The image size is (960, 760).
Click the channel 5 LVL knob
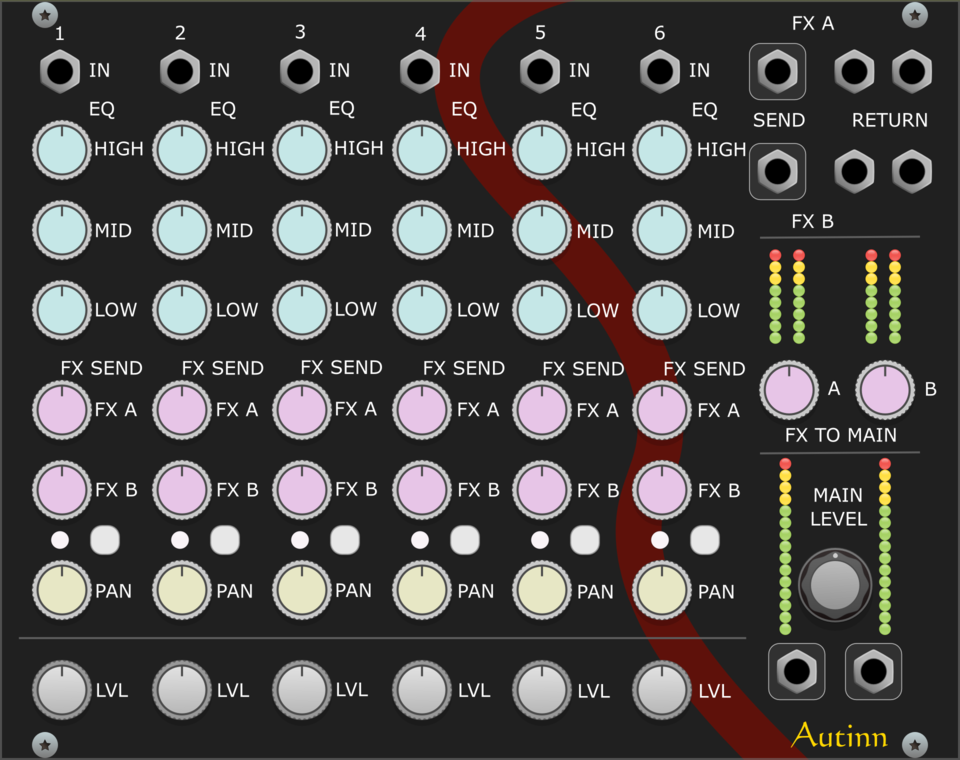click(542, 690)
